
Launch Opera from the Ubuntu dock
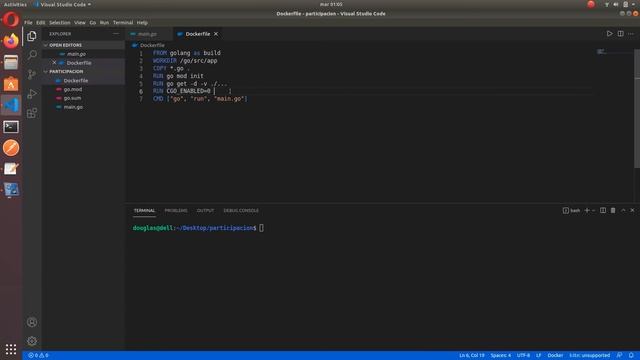coord(11,20)
